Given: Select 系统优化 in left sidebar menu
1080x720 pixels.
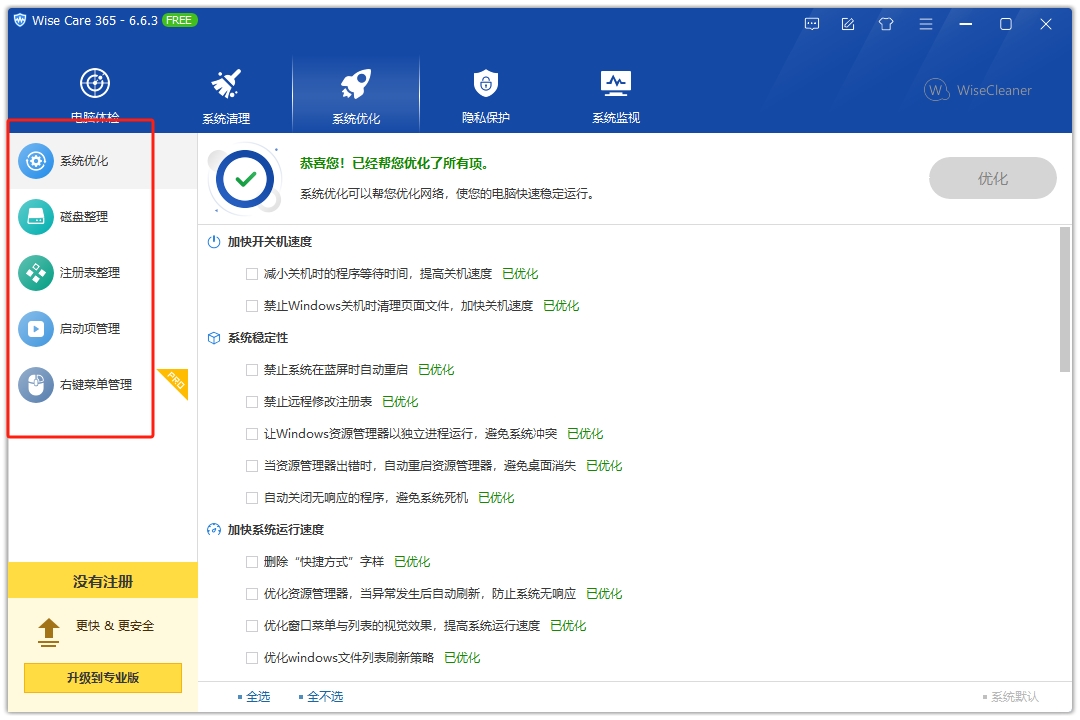Looking at the screenshot, I should point(85,160).
